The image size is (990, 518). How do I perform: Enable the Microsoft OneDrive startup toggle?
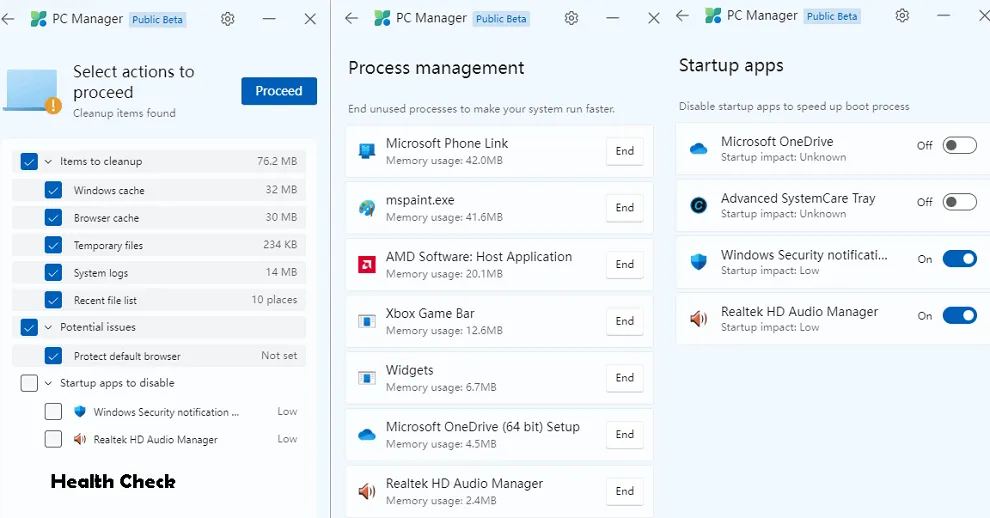[959, 146]
